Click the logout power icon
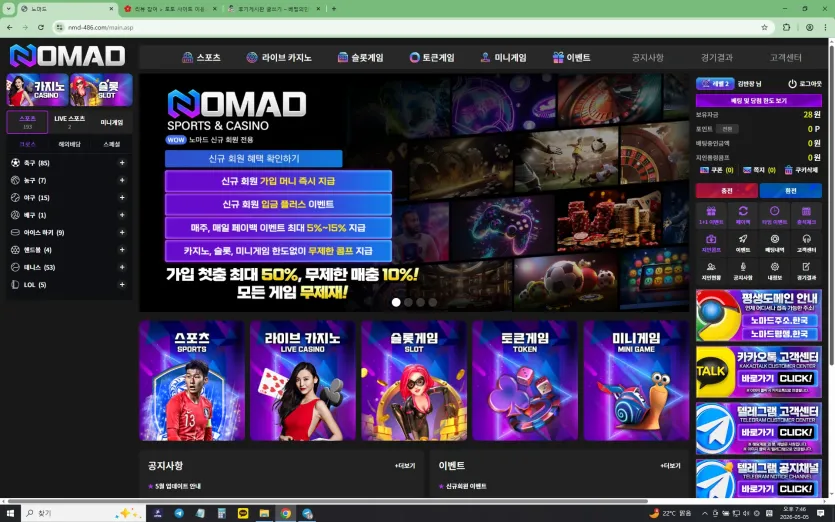This screenshot has height=522, width=835. click(x=792, y=84)
